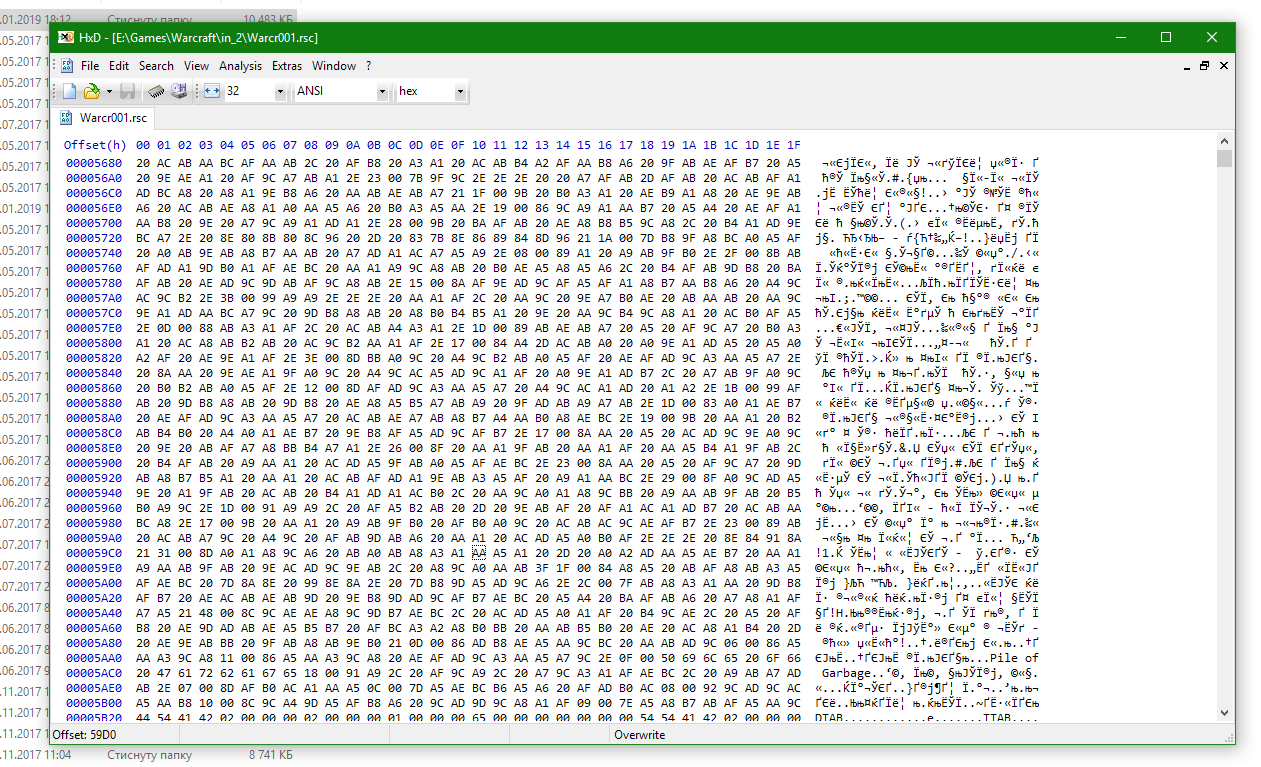Click the scrollbar up arrow

(1223, 141)
